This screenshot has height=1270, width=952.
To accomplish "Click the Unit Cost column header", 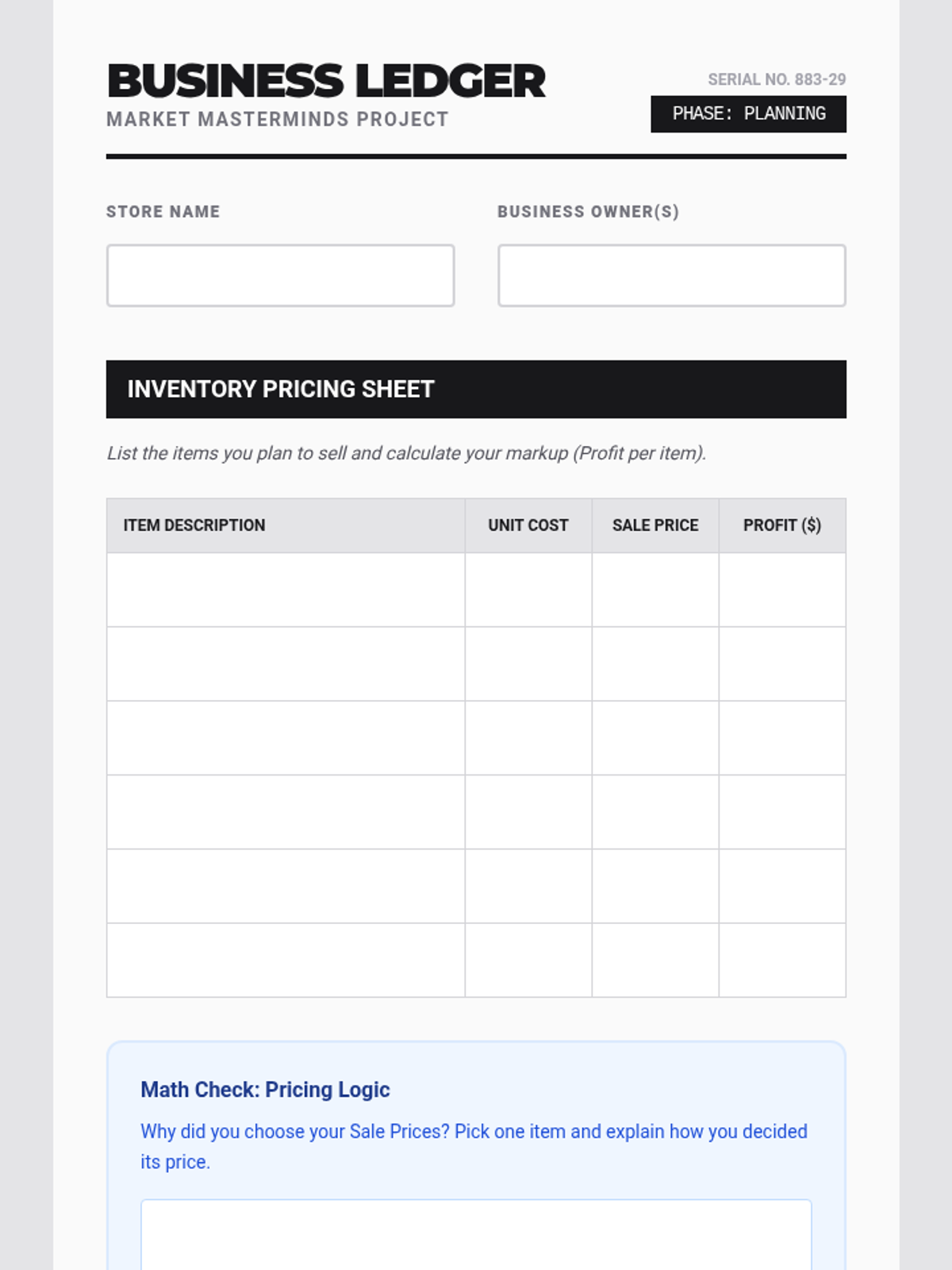I will click(x=528, y=525).
